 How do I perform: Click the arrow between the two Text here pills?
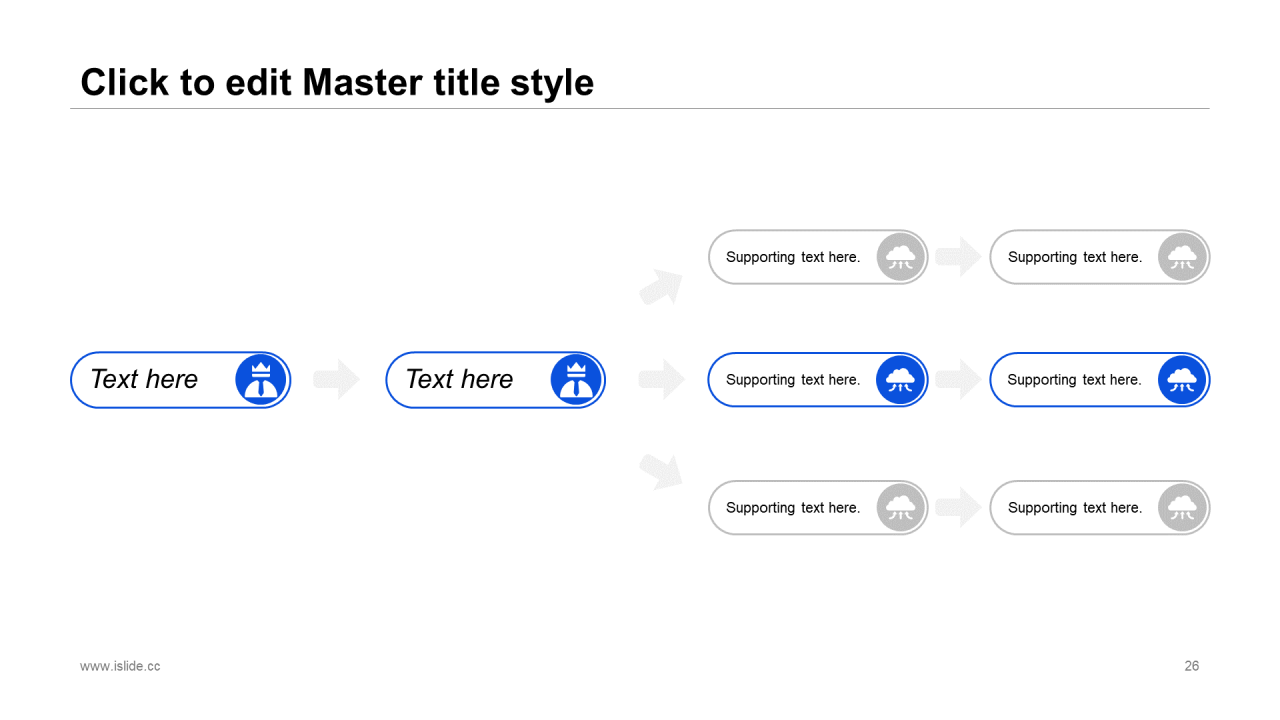point(337,380)
